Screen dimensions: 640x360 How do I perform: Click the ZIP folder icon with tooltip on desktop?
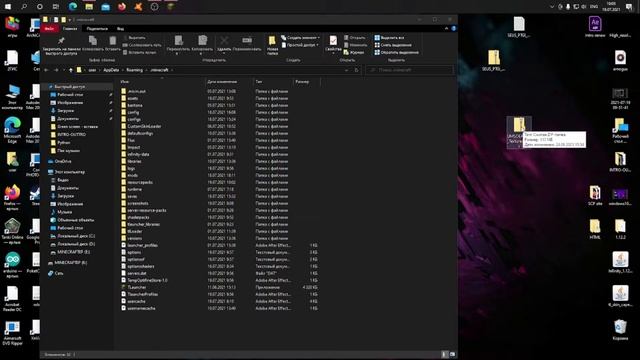[519, 125]
